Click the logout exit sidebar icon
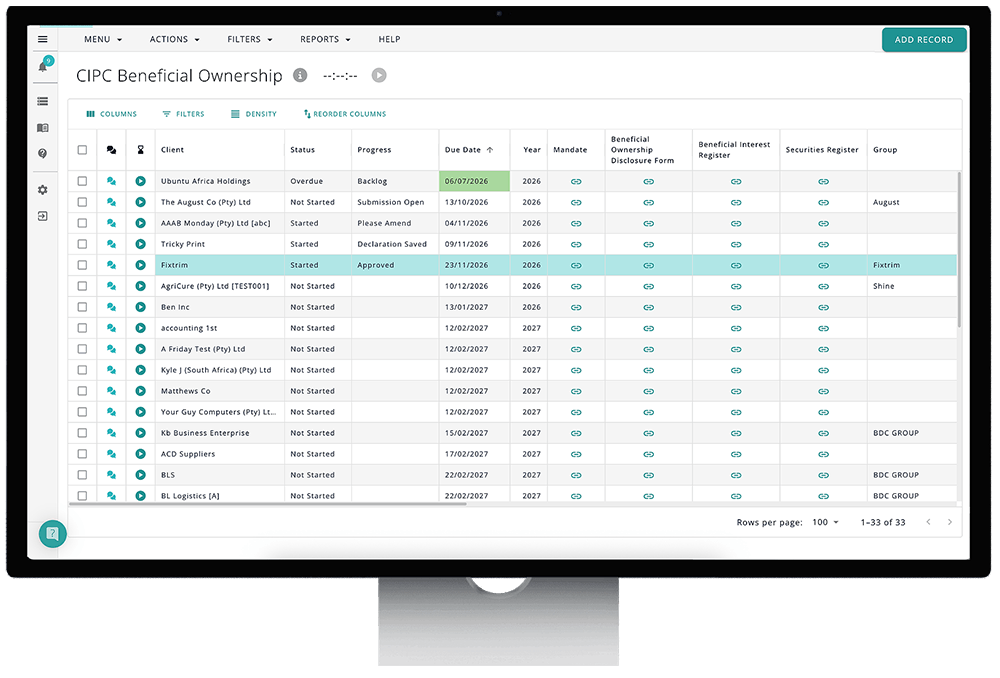 (43, 216)
